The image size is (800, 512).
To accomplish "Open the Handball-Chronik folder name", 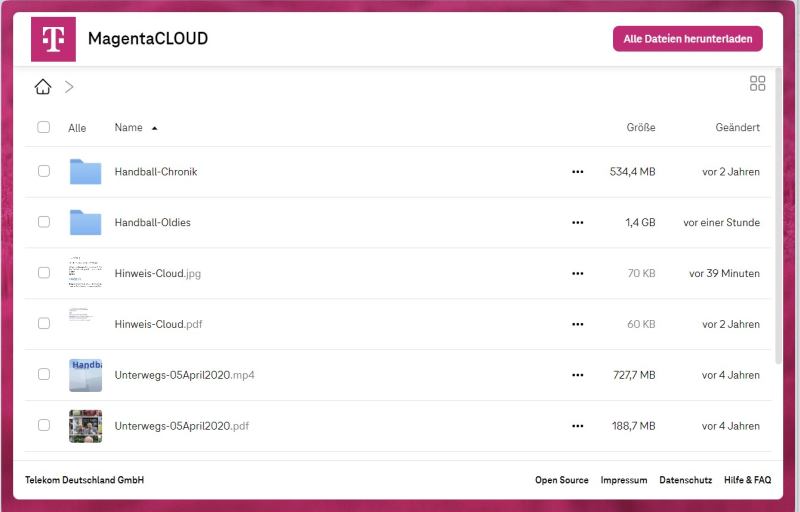I will (x=156, y=172).
